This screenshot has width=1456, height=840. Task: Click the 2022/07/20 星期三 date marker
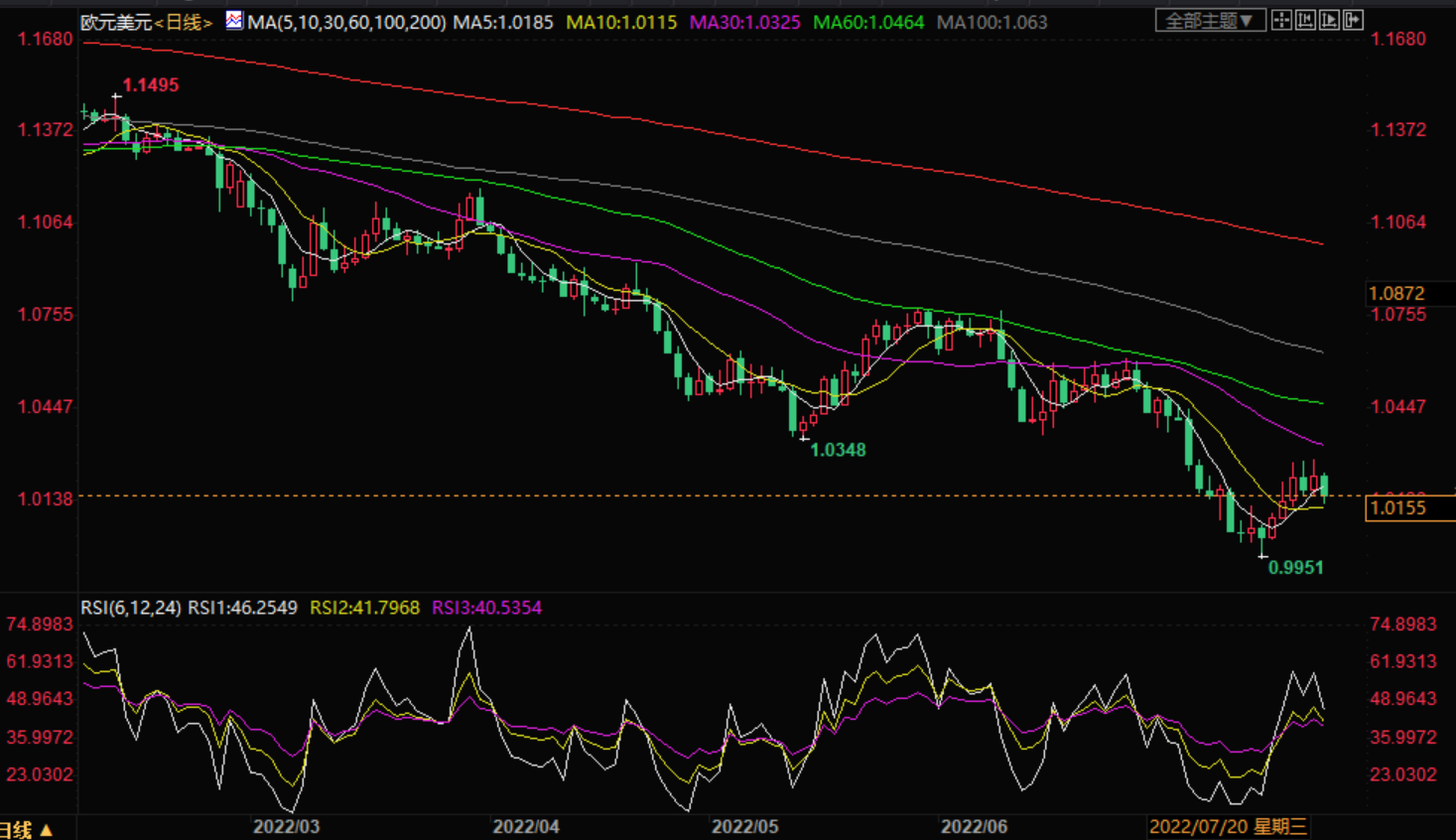(1228, 826)
